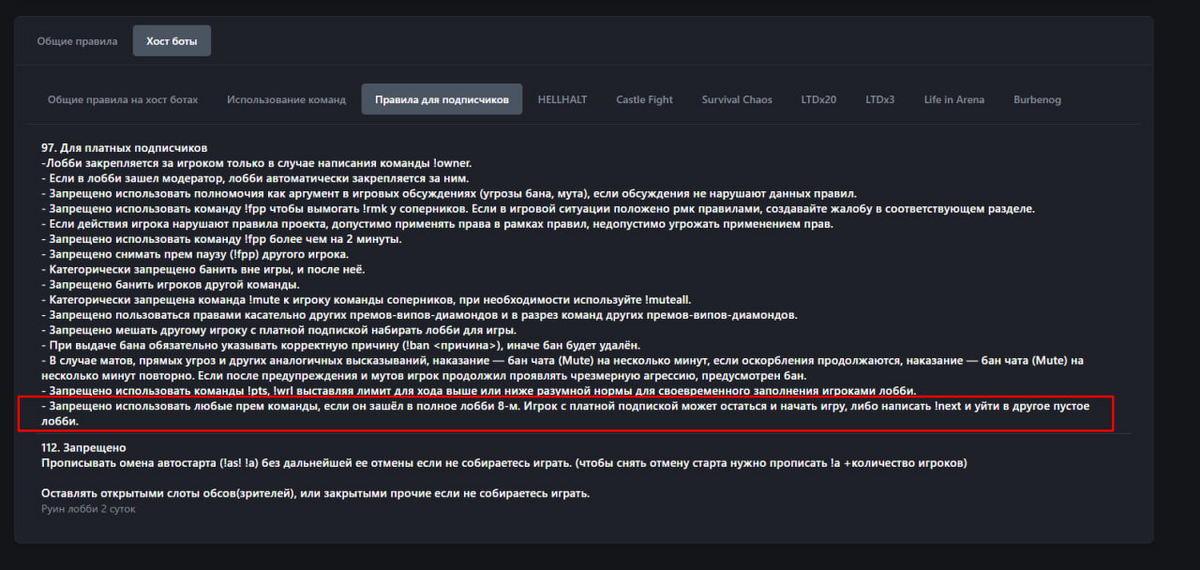Select the Правила для подписчиков tab

point(442,100)
